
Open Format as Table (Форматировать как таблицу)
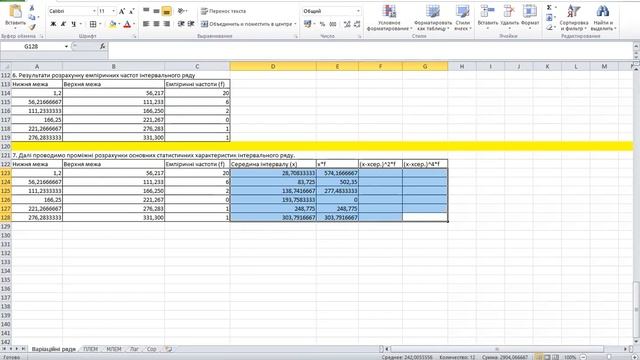tap(433, 18)
